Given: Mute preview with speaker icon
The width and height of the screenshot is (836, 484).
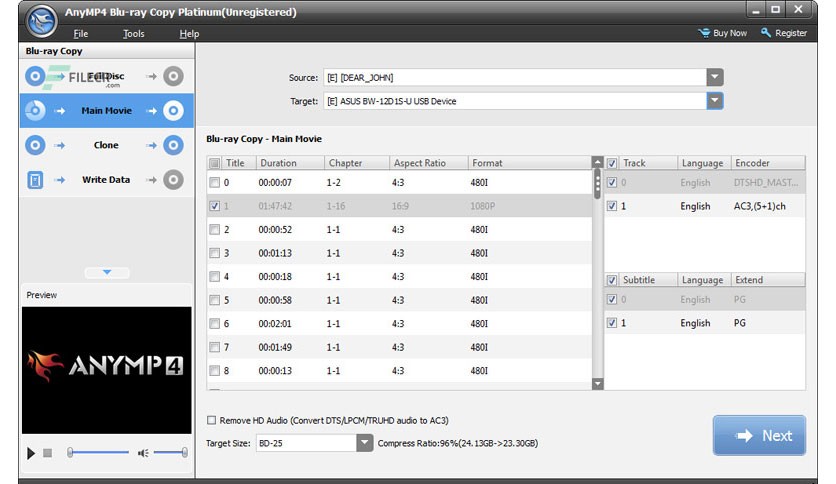Looking at the screenshot, I should coord(143,453).
